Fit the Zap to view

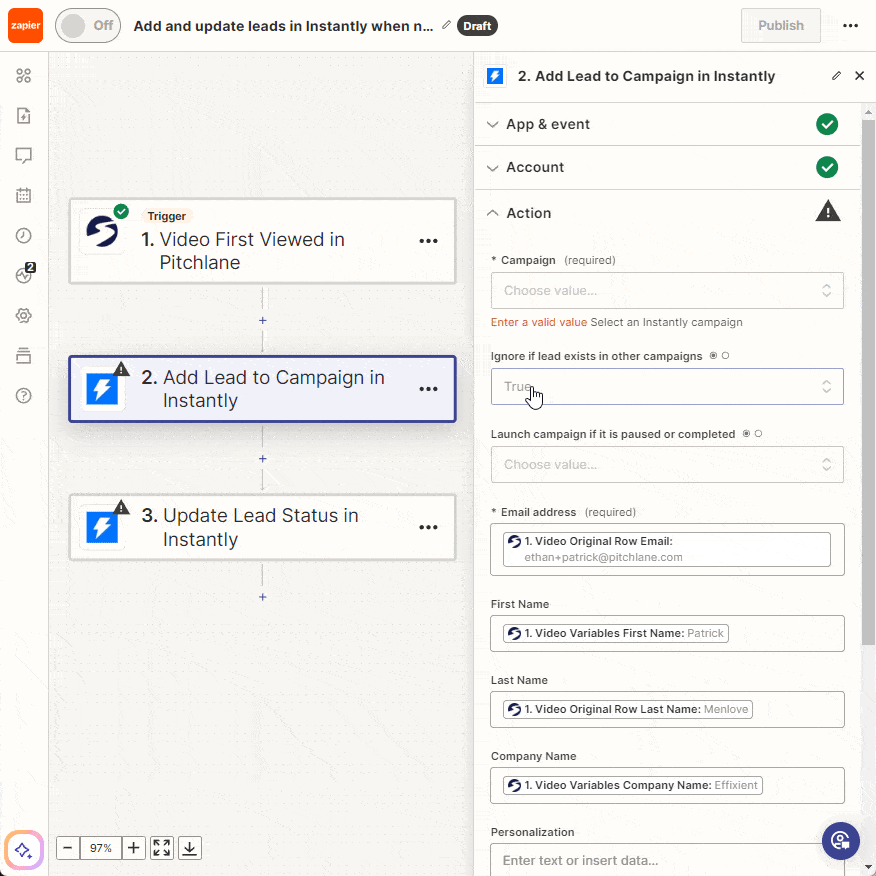pyautogui.click(x=162, y=848)
